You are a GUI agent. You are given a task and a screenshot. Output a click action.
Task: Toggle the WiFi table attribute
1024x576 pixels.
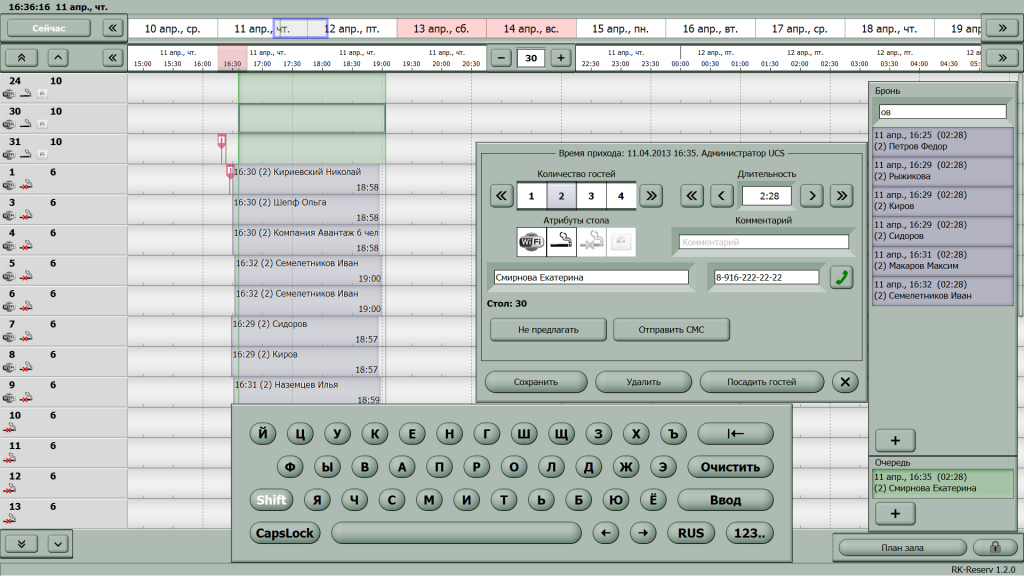[x=531, y=242]
